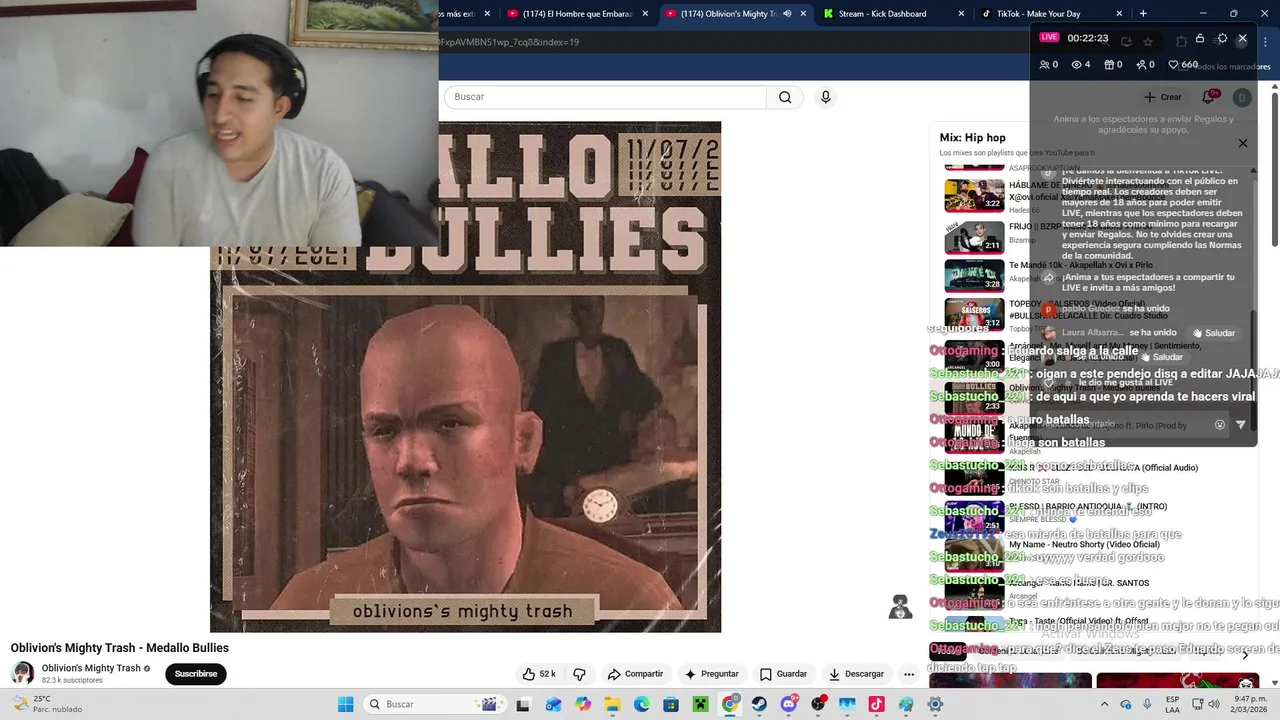Open TikTok LIVE overlay settings gear
Image resolution: width=1280 pixels, height=720 pixels.
[1221, 38]
